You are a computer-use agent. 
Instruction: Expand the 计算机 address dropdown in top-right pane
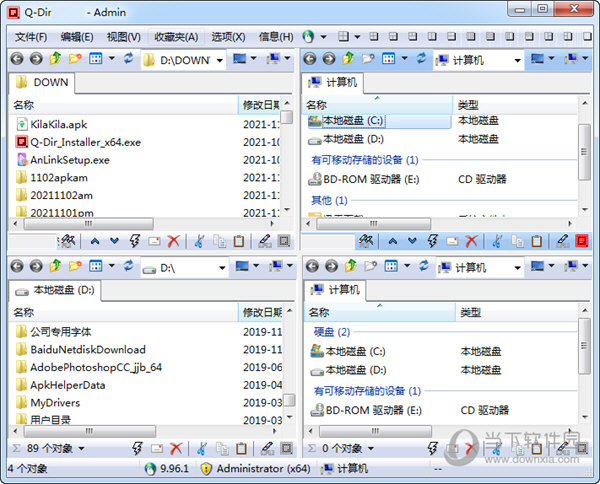517,60
